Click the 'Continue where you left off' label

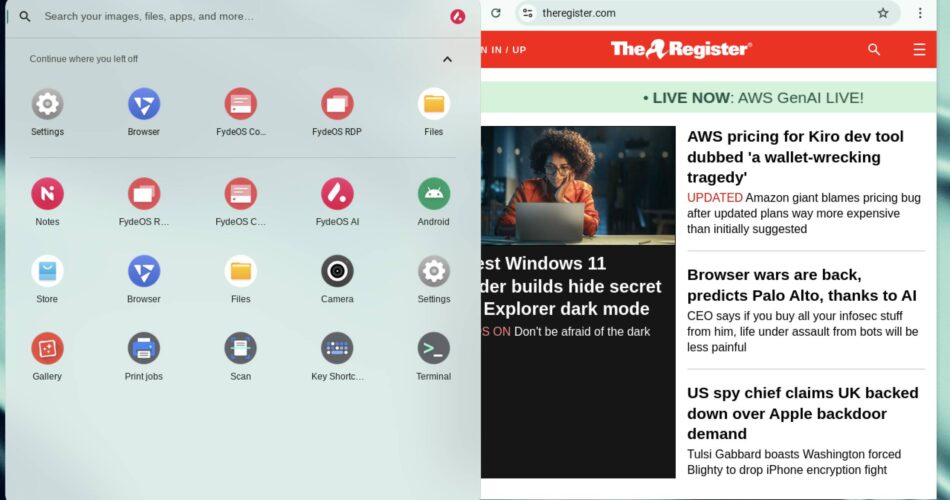pos(84,59)
